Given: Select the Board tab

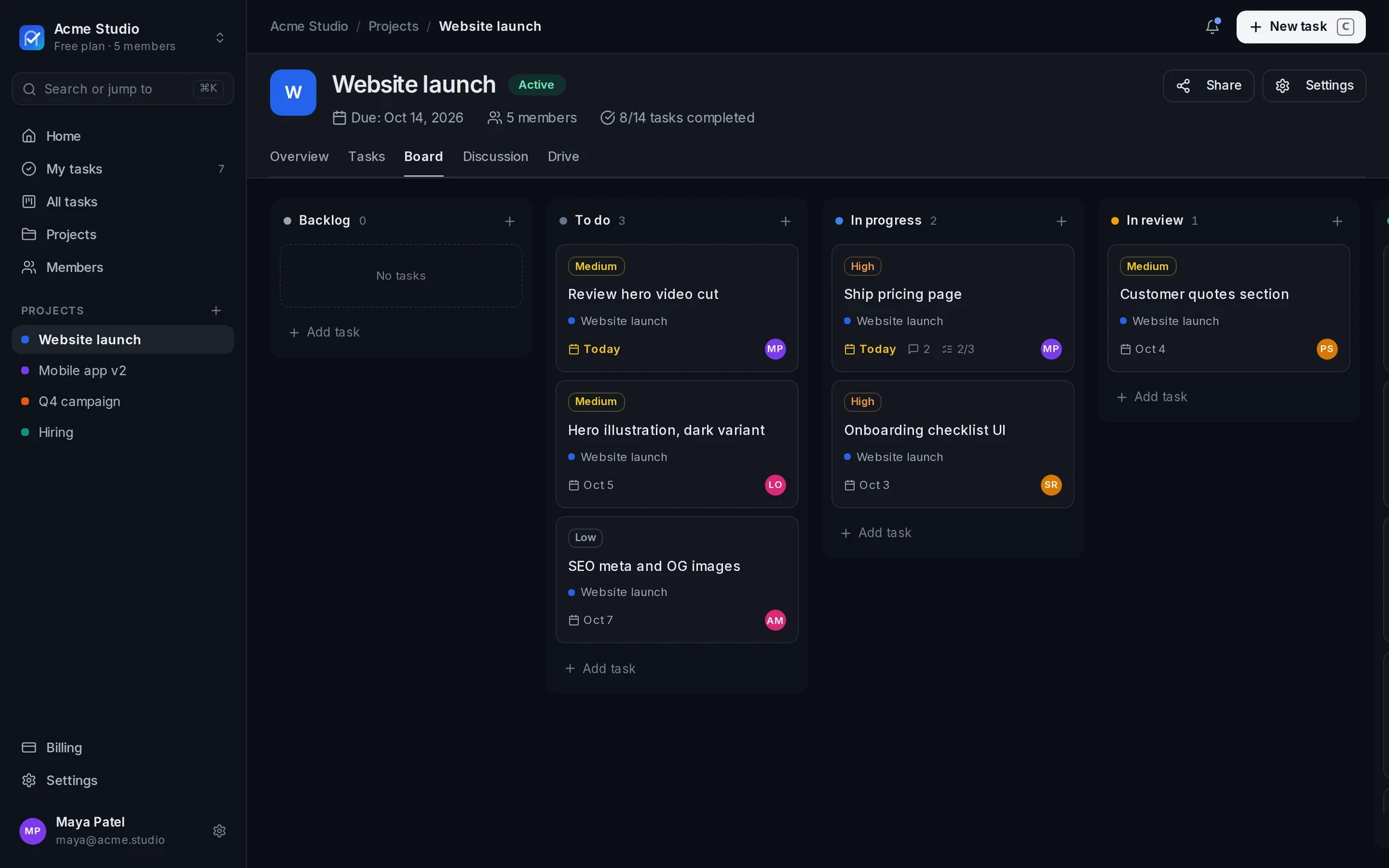Looking at the screenshot, I should point(423,156).
